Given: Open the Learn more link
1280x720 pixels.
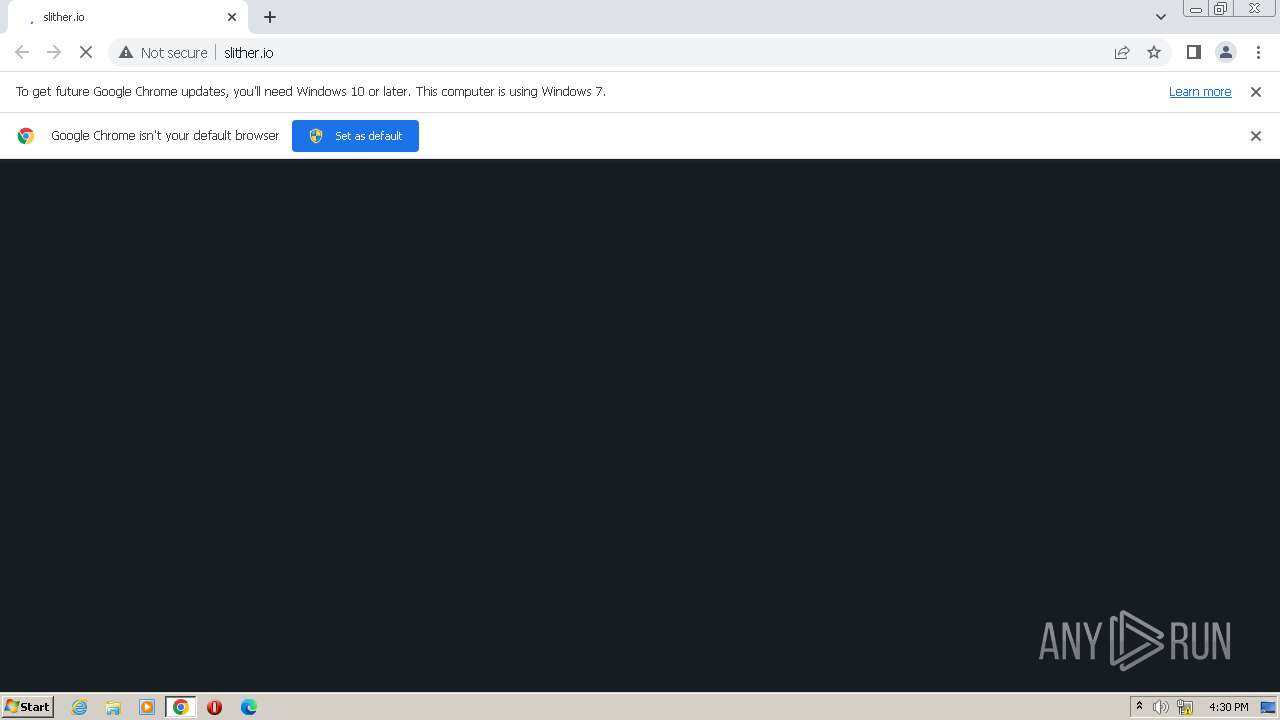Looking at the screenshot, I should (1200, 91).
